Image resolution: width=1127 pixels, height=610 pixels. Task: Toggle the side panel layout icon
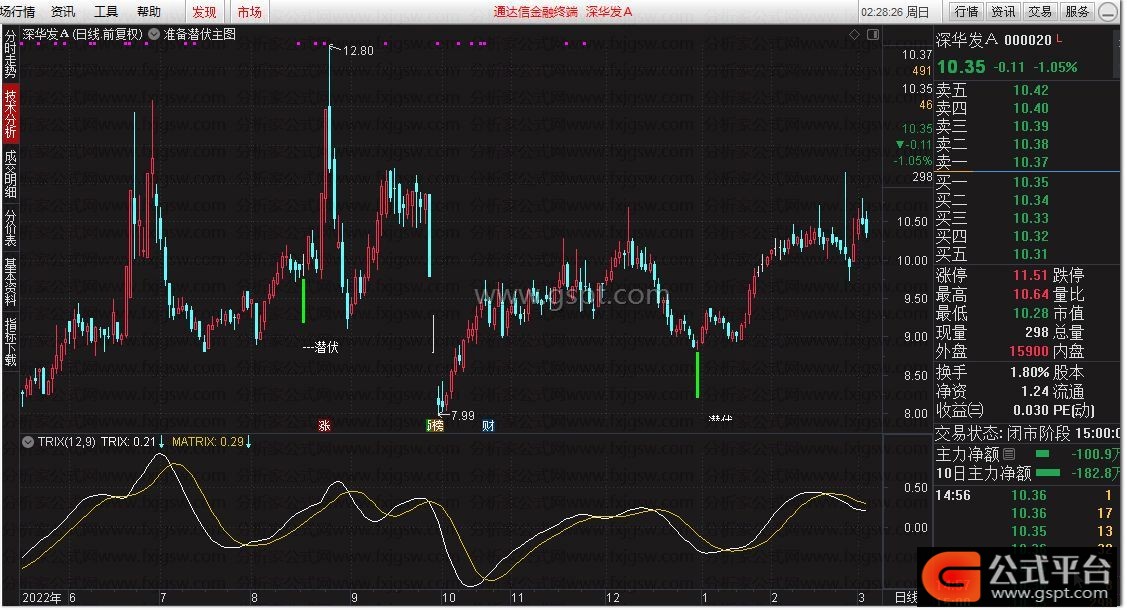click(873, 34)
